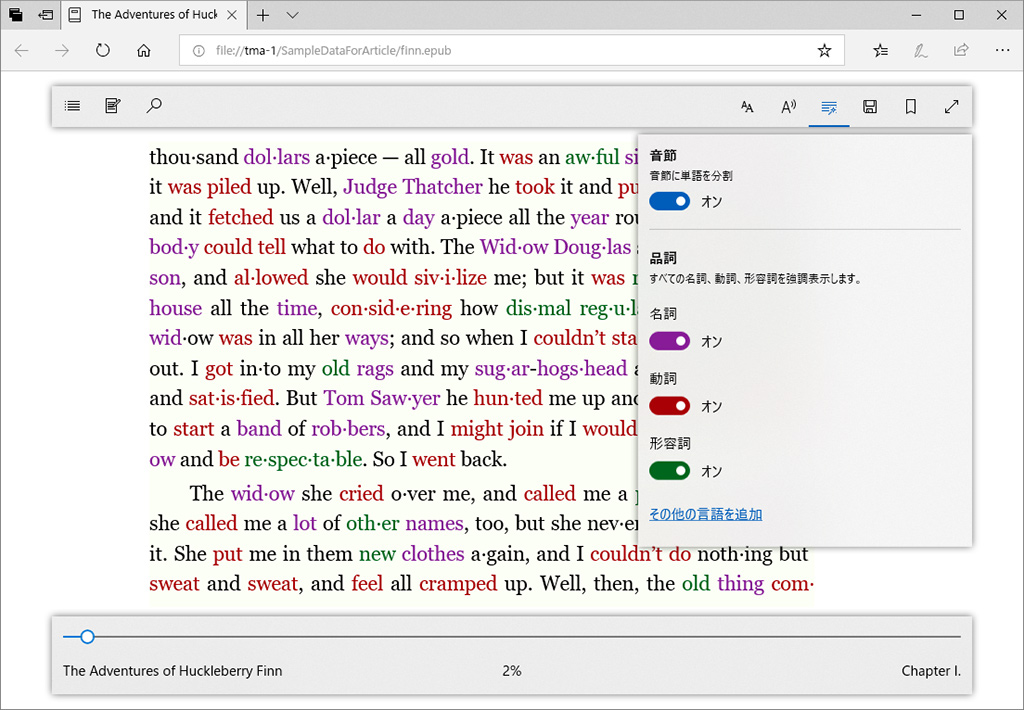Click the search magnifier in reader toolbar
1024x710 pixels.
tap(153, 106)
